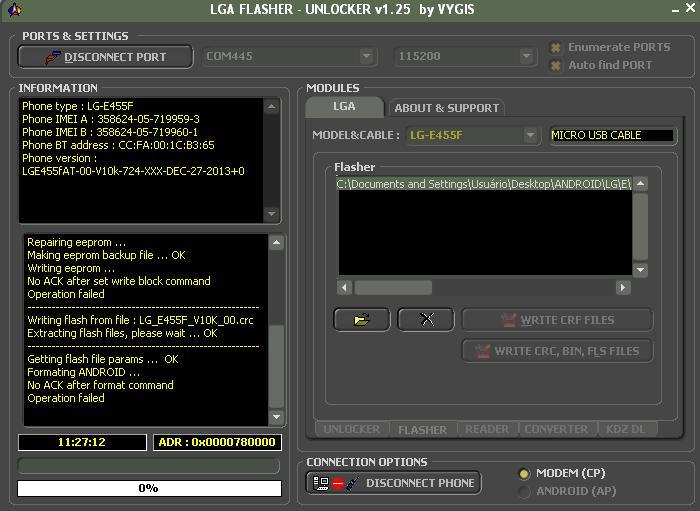This screenshot has height=511, width=700.
Task: Open the FLASHER bottom tab
Action: [422, 430]
